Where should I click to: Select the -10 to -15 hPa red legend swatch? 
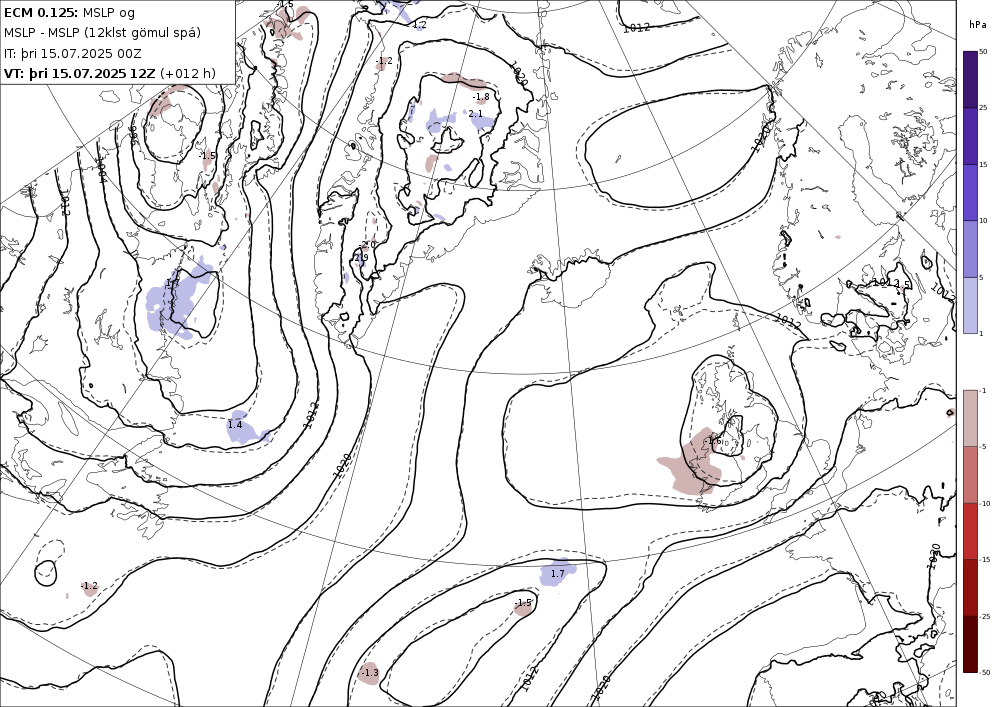pos(970,531)
